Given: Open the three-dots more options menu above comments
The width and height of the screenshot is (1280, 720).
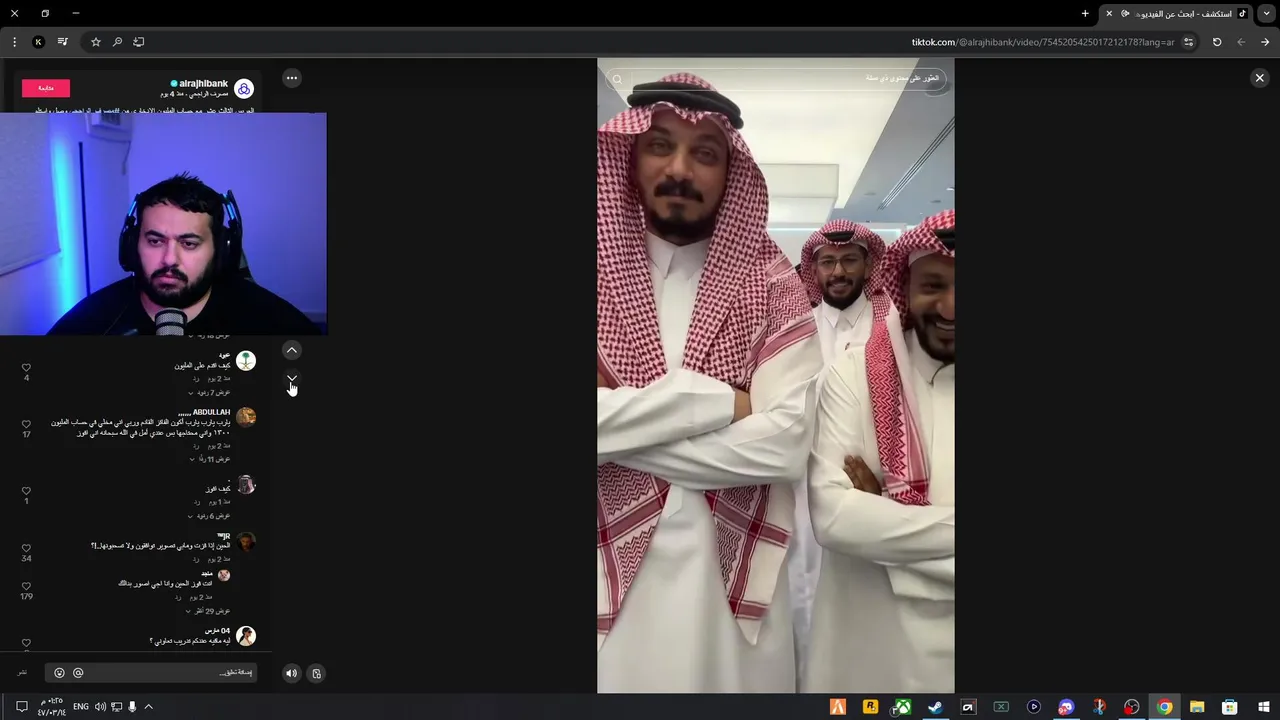Looking at the screenshot, I should coord(291,78).
